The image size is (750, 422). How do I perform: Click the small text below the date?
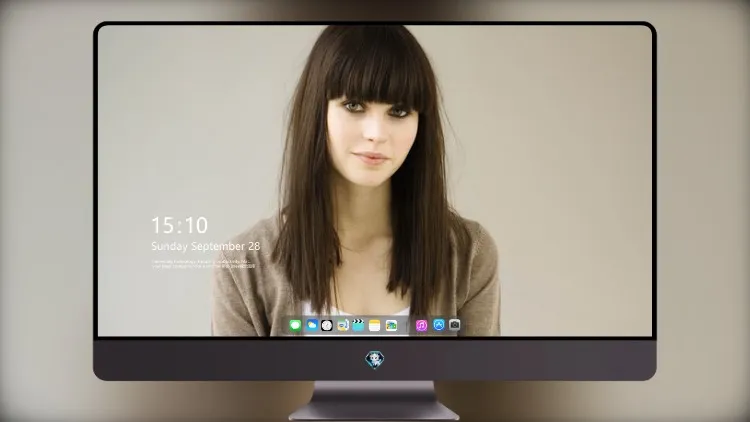[x=203, y=264]
